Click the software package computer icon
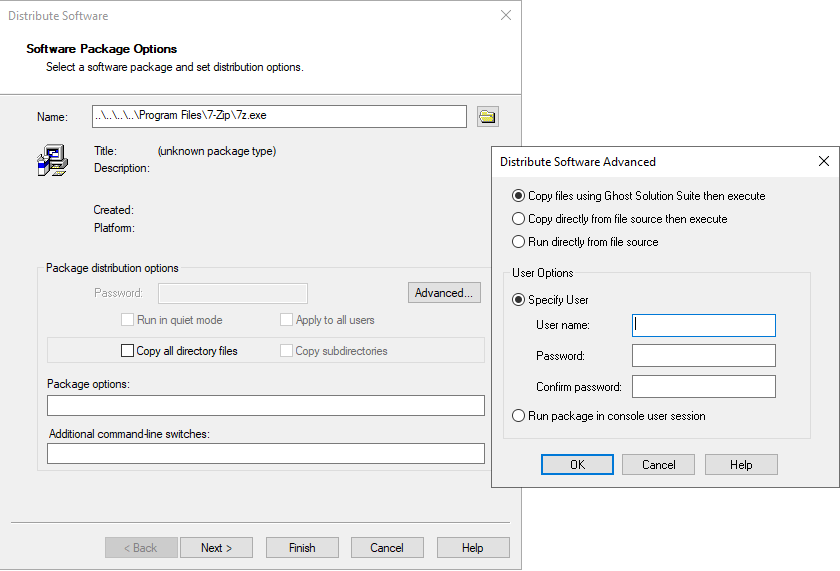840x571 pixels. [52, 160]
